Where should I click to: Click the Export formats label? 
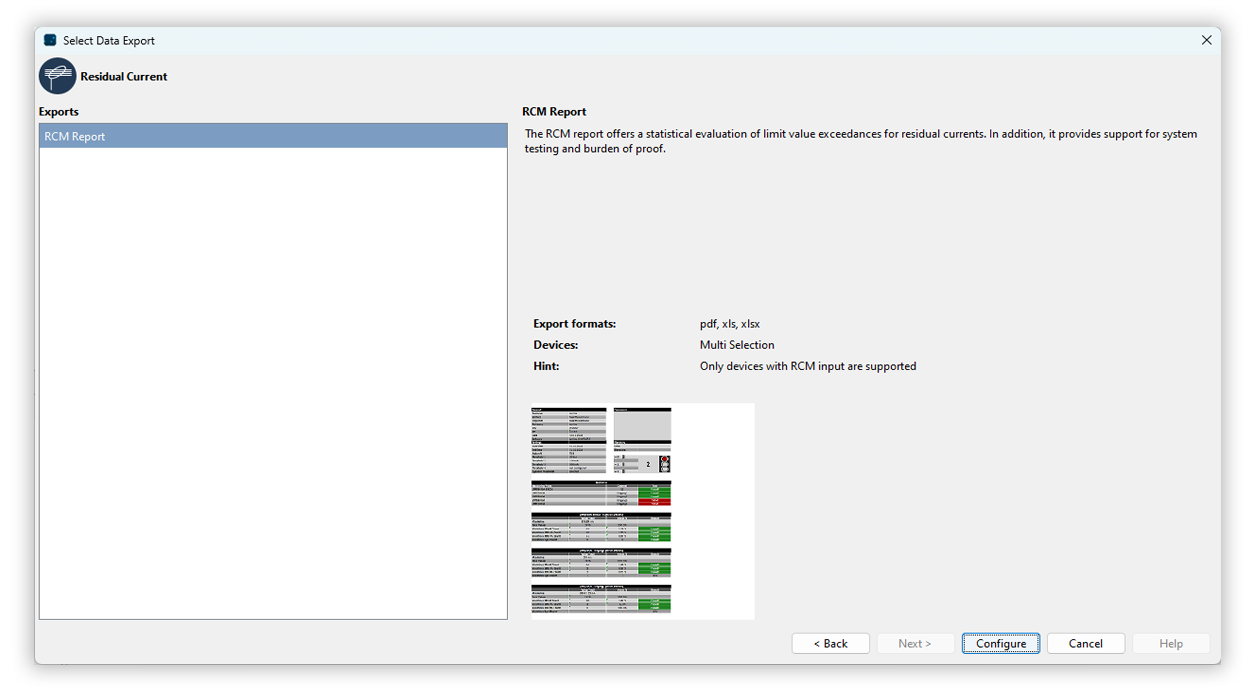pyautogui.click(x=574, y=324)
